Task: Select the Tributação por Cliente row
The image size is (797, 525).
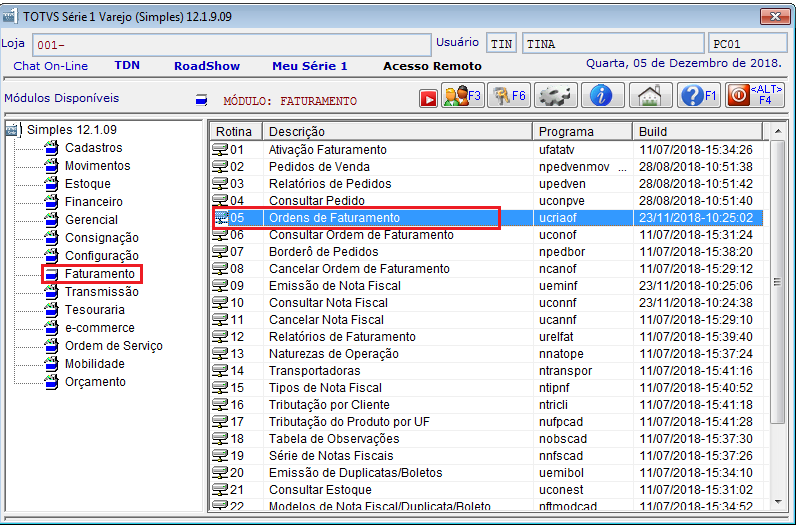Action: click(x=487, y=405)
